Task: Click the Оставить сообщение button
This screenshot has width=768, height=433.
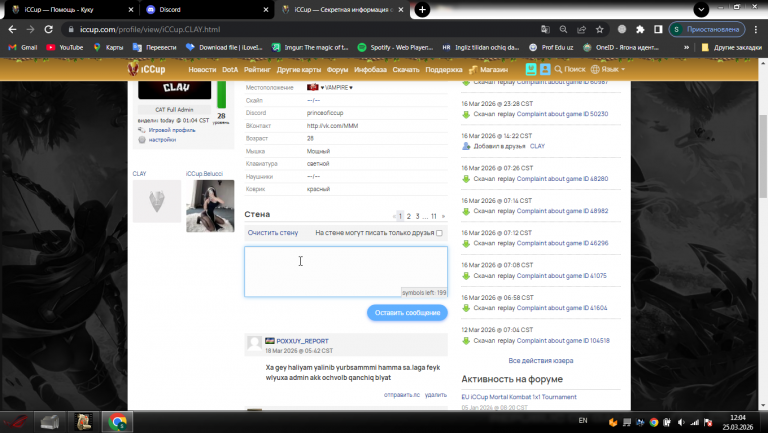Action: point(407,313)
